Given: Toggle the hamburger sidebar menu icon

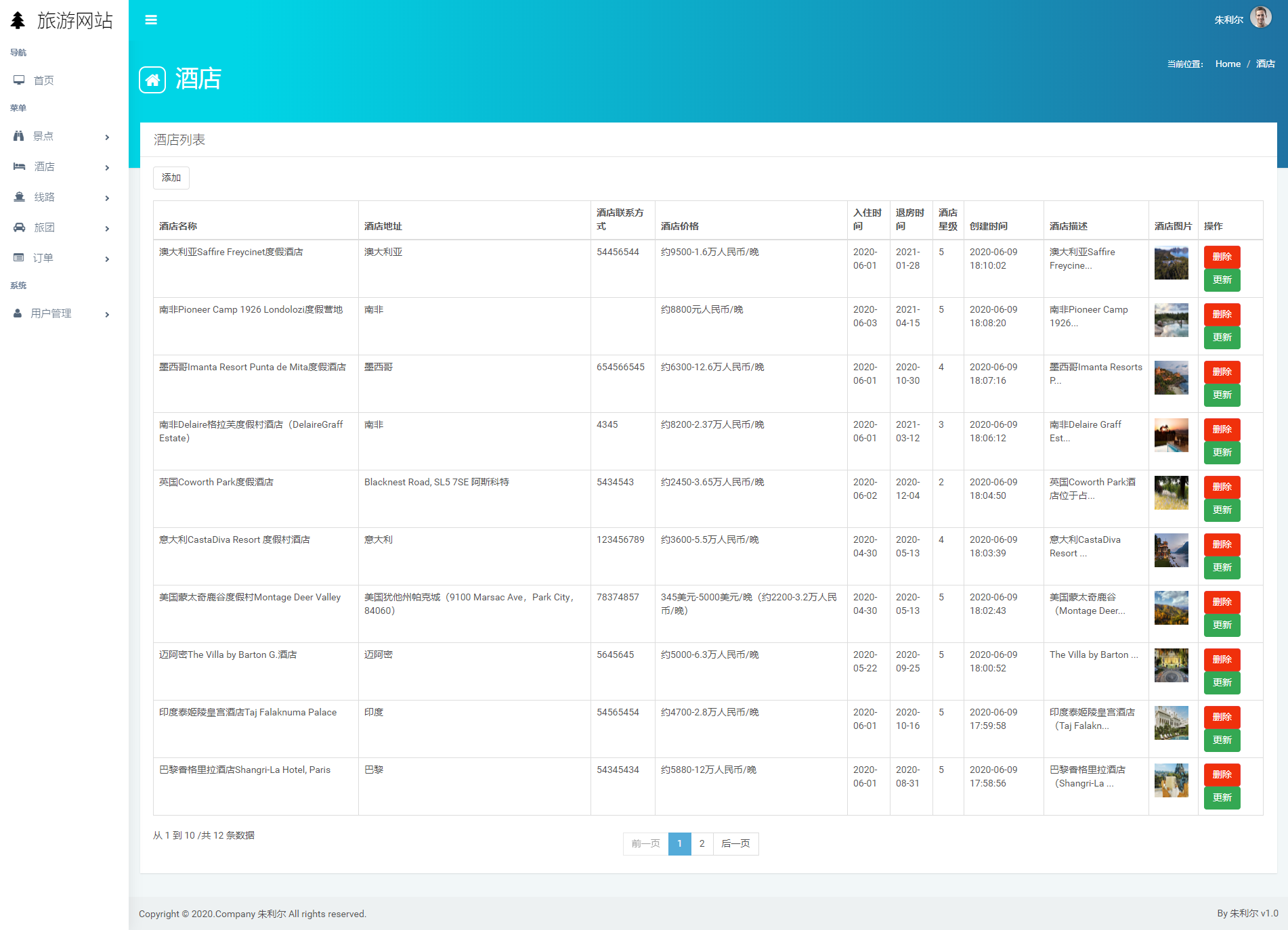Looking at the screenshot, I should (151, 20).
